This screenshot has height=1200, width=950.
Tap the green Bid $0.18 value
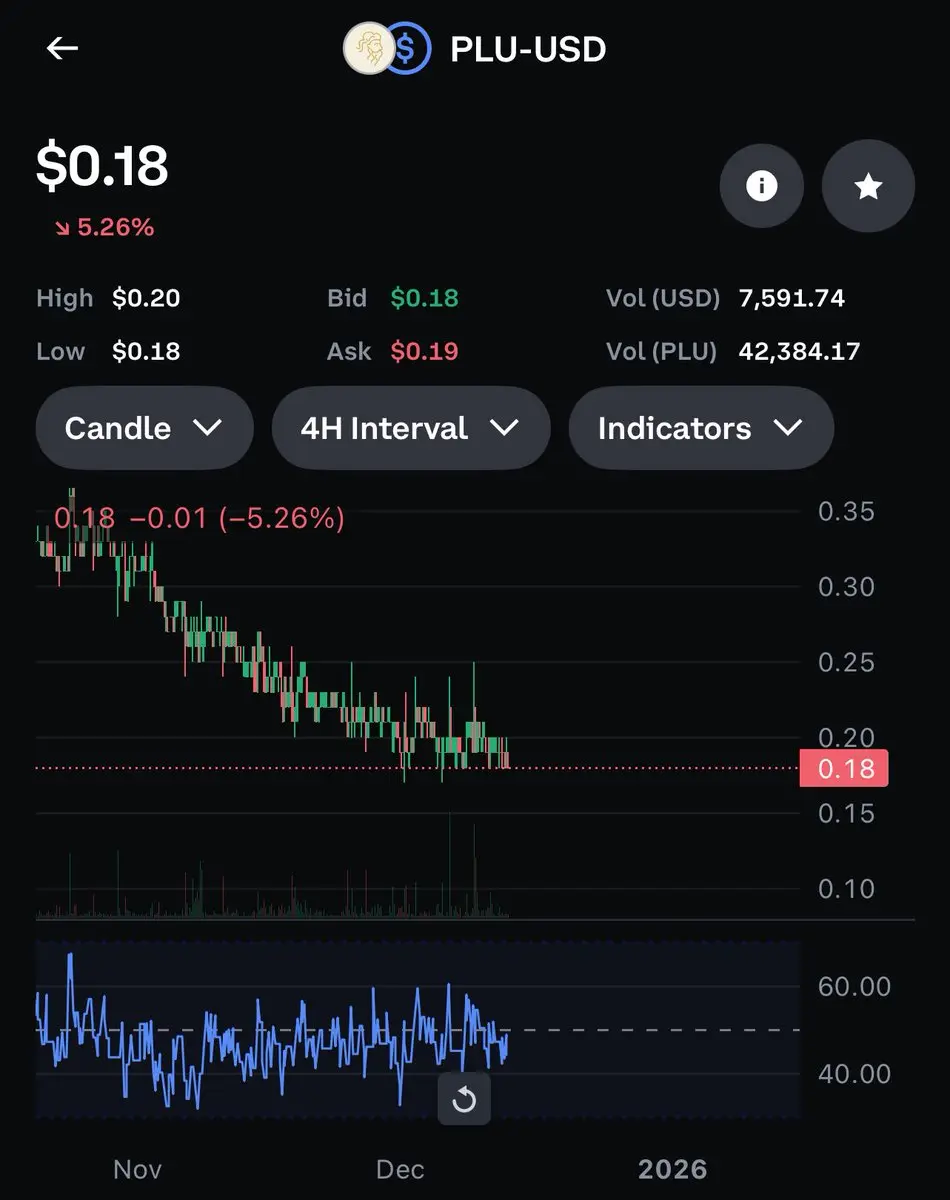pos(424,298)
